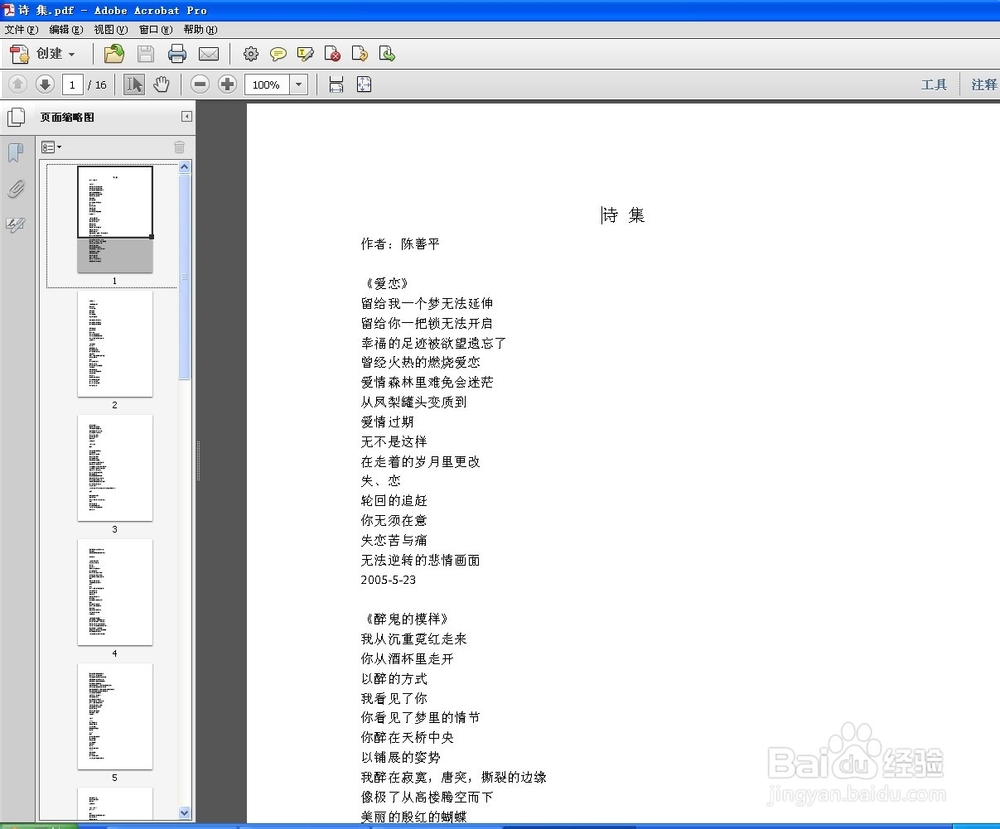Click the insert page icon

(386, 54)
